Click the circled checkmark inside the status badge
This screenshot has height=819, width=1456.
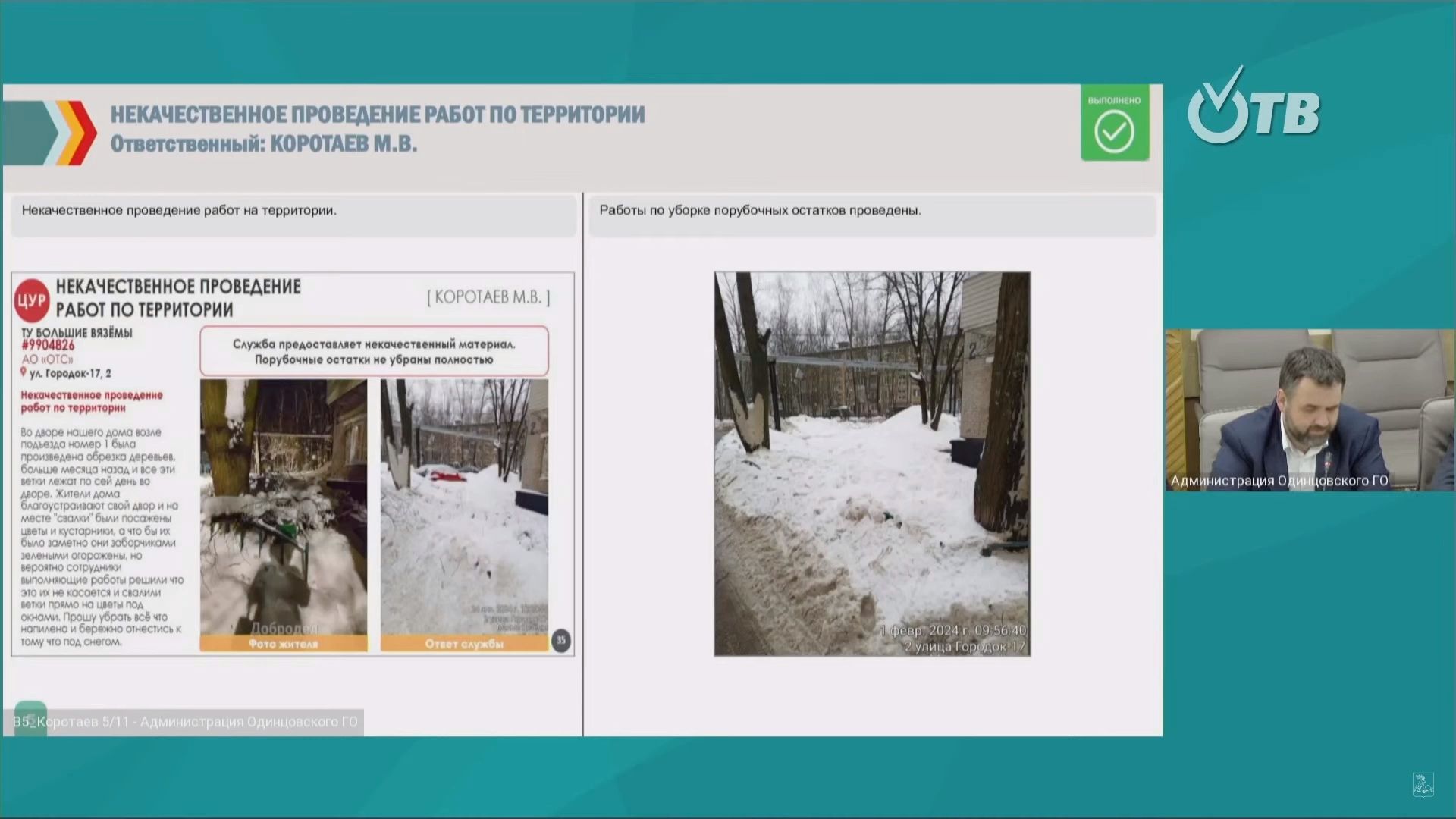1115,132
